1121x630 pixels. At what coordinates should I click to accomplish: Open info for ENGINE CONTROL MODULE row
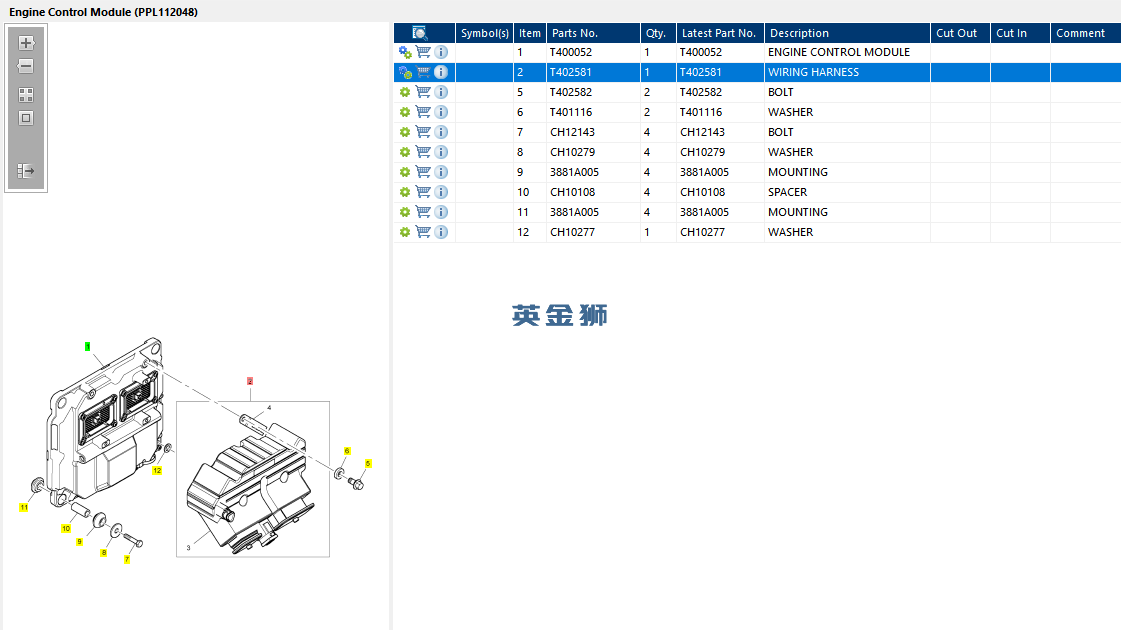click(441, 52)
